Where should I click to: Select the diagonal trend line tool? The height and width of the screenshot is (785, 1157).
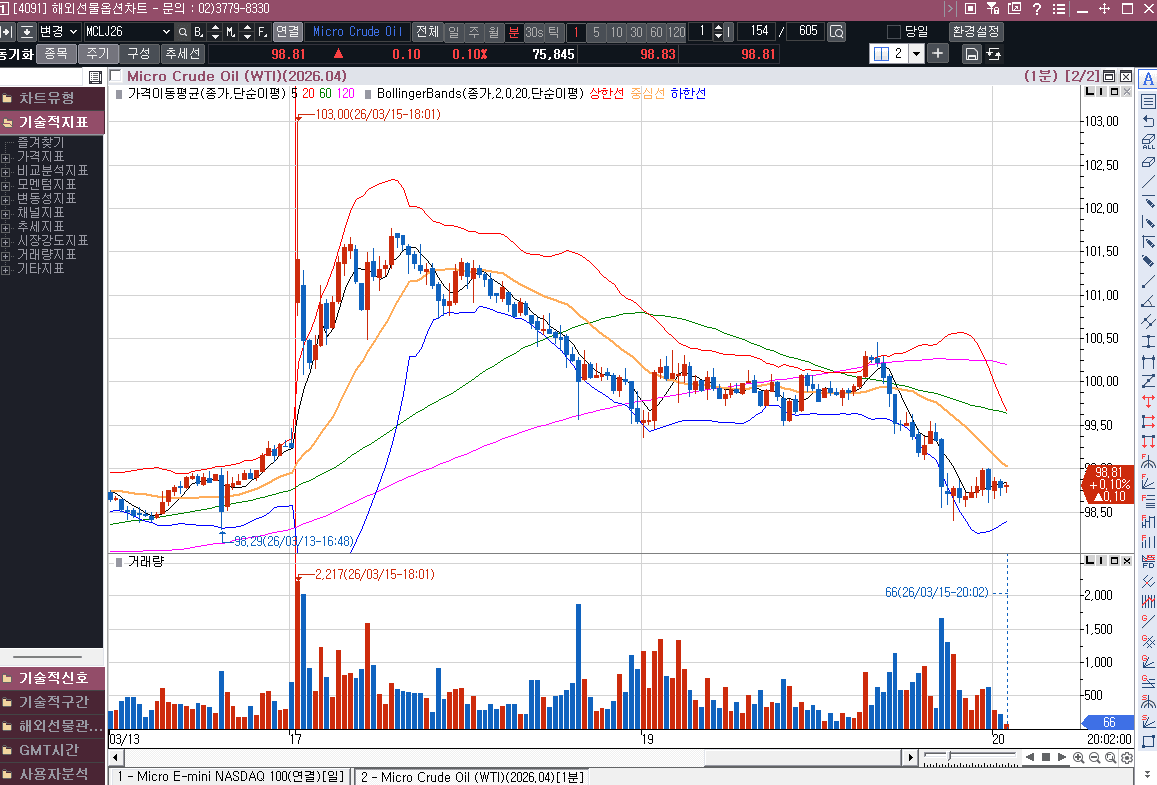(1148, 181)
